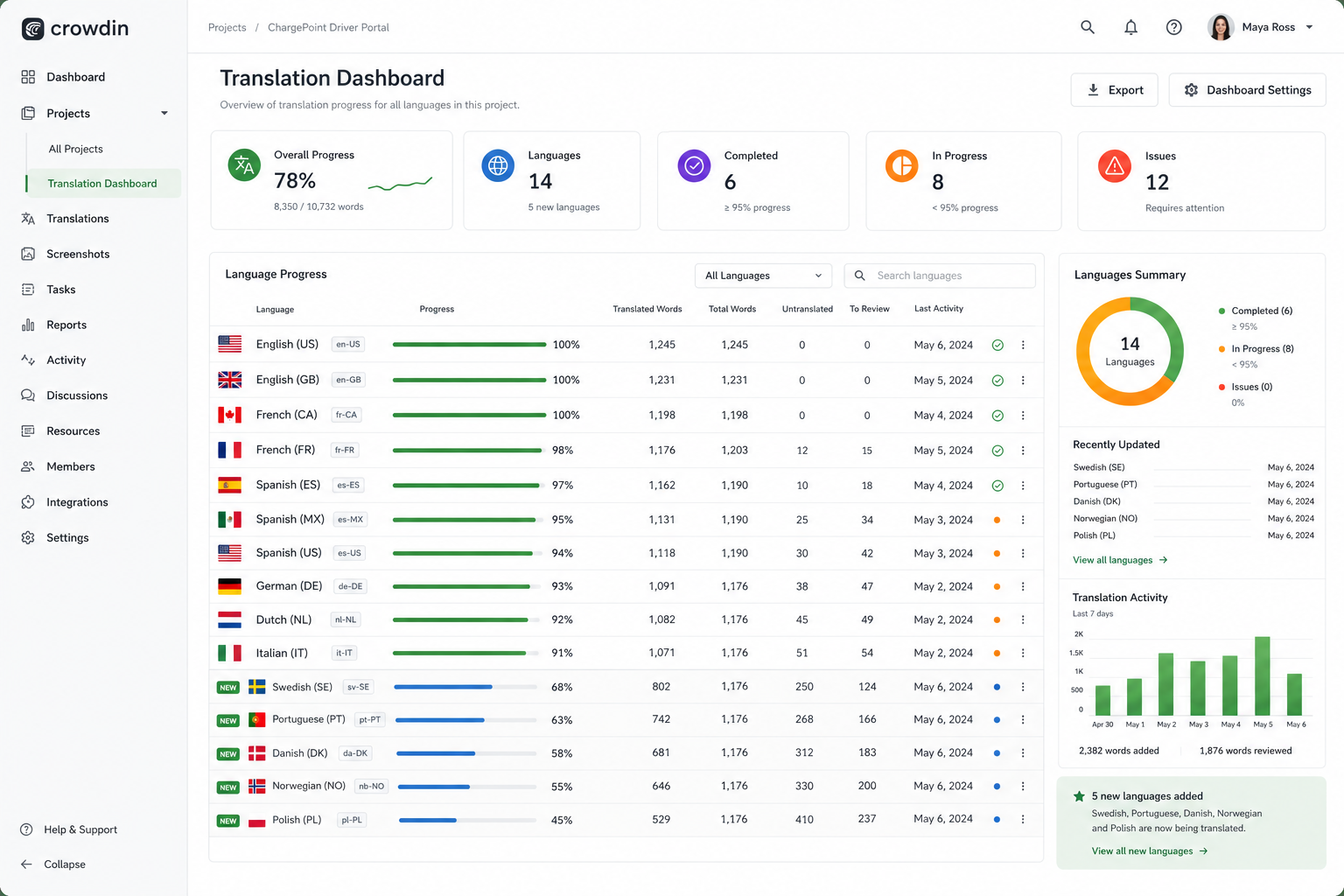Click Danish (DK) progress bar
Viewport: 1344px width, 896px height.
pyautogui.click(x=466, y=753)
